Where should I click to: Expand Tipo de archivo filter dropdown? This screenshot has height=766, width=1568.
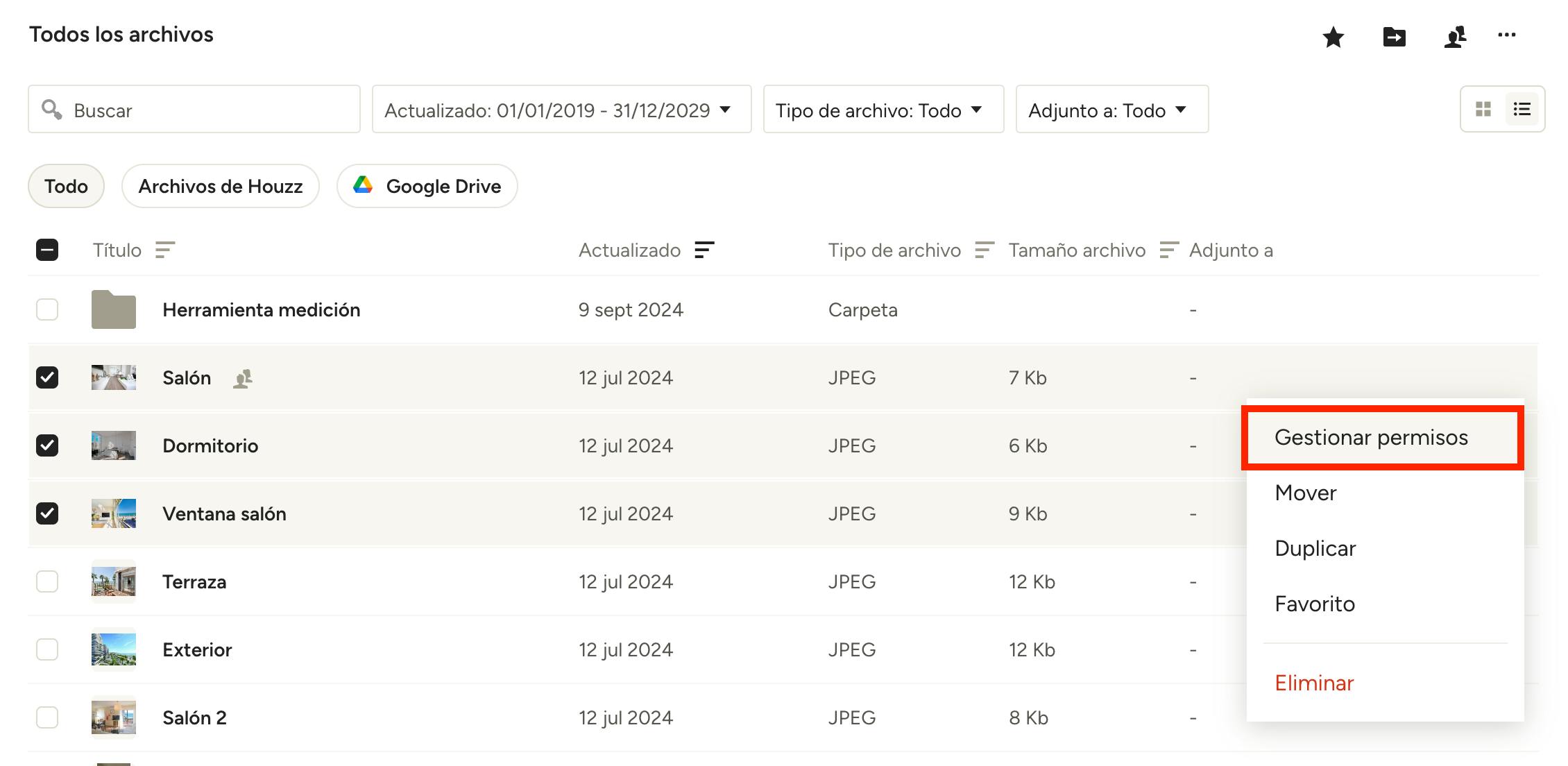pos(883,110)
